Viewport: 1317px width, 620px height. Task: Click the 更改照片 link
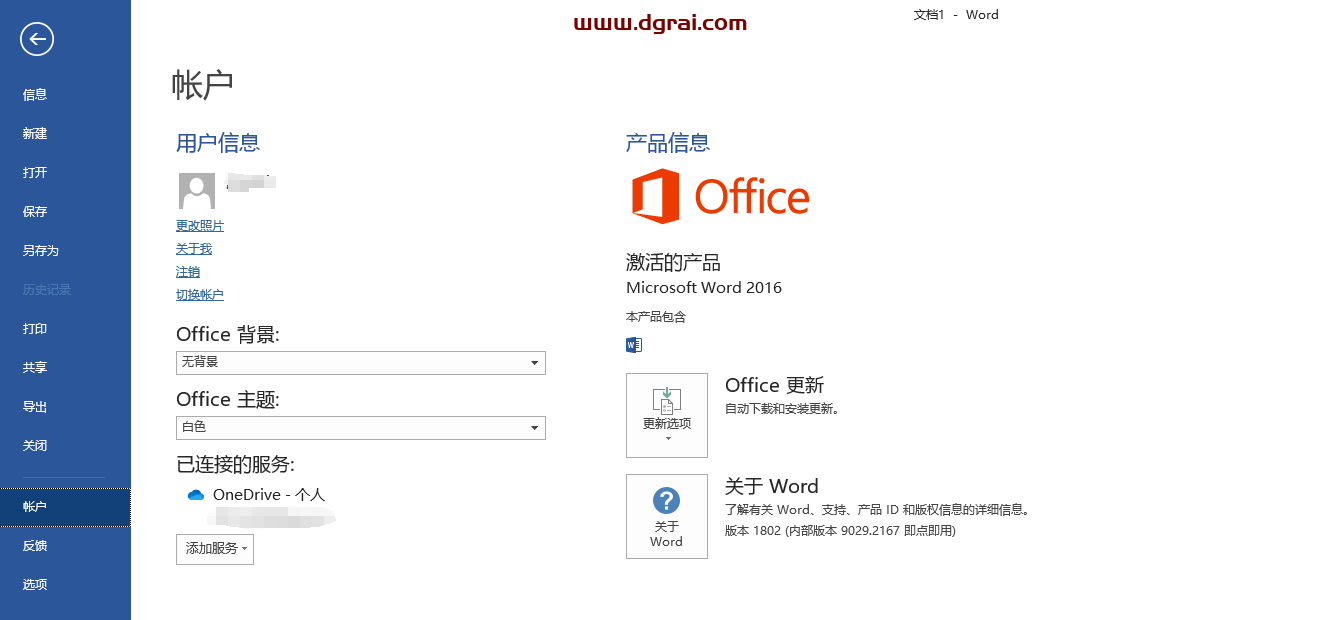coord(200,226)
